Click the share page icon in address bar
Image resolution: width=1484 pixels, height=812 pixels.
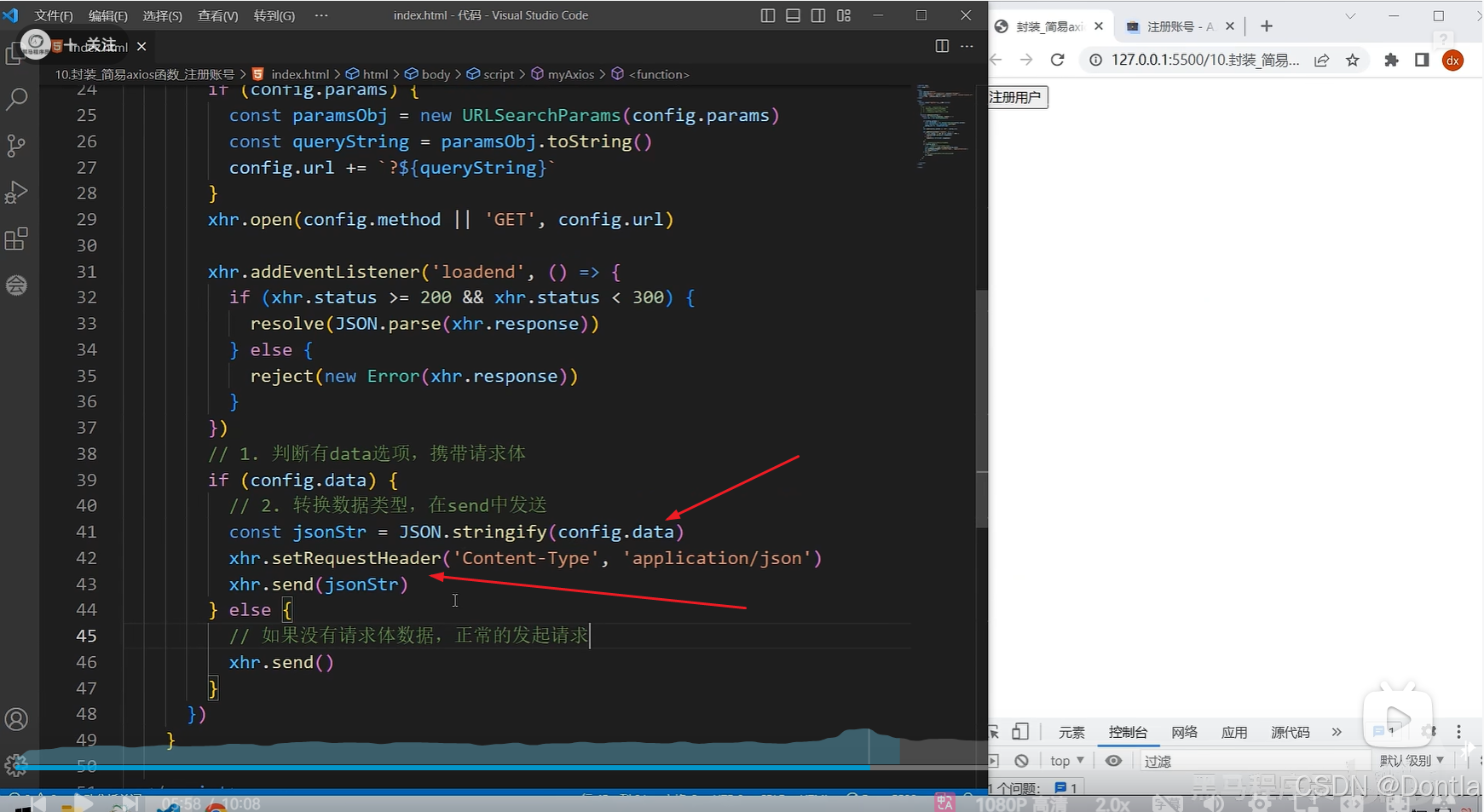pyautogui.click(x=1321, y=60)
